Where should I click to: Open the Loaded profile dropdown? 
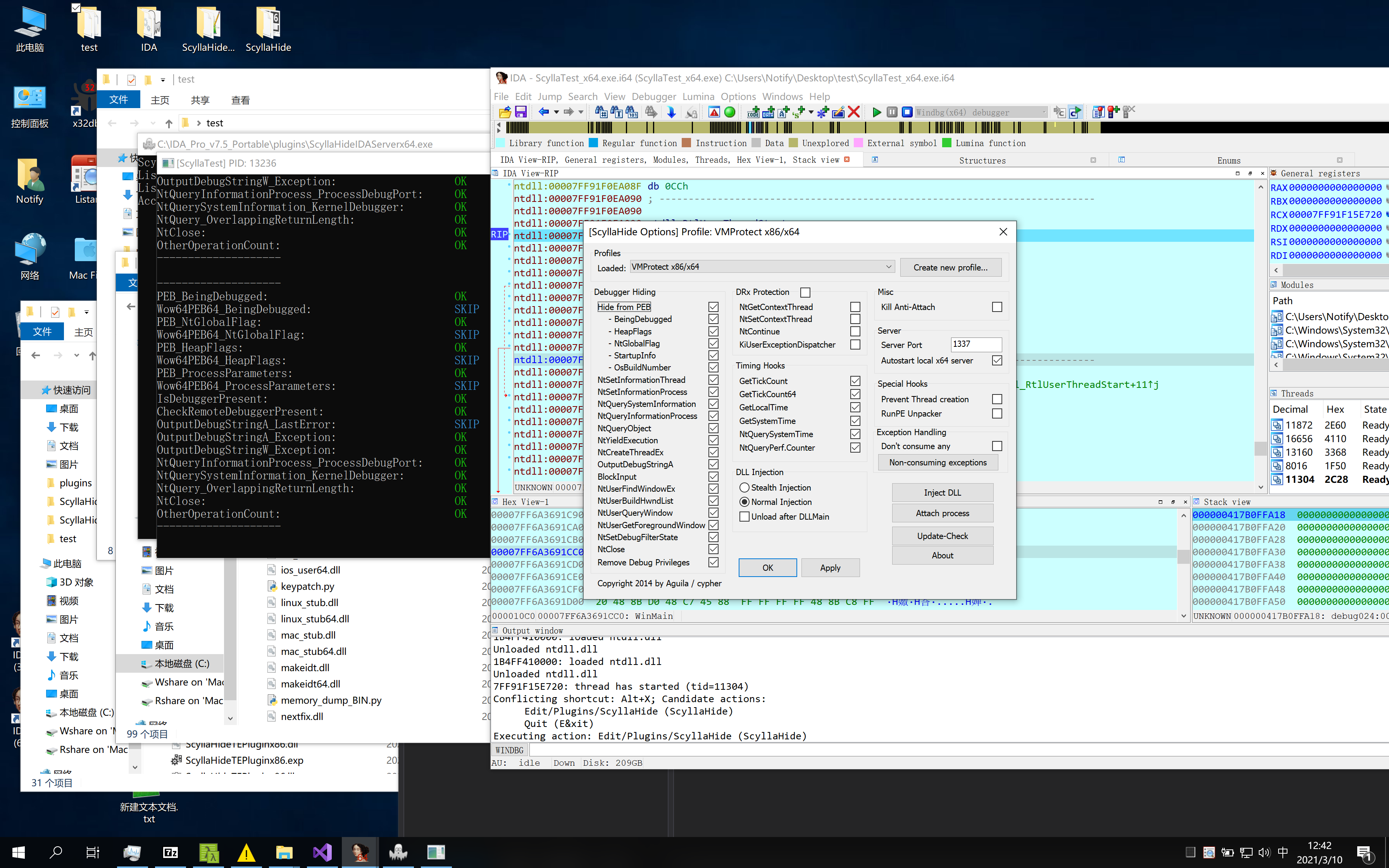888,267
